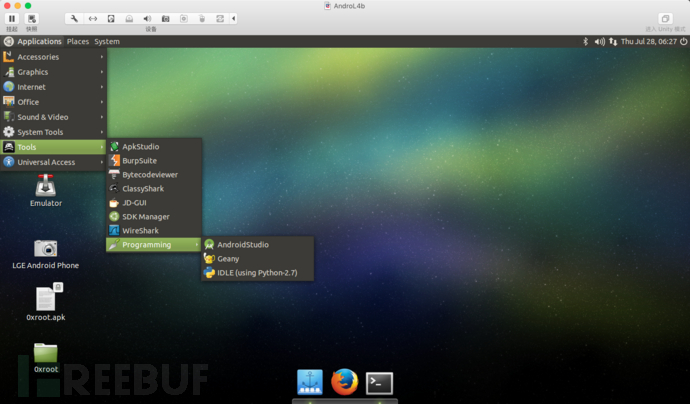Launch Bytecodeviewer from Tools menu
This screenshot has width=690, height=404.
point(154,175)
